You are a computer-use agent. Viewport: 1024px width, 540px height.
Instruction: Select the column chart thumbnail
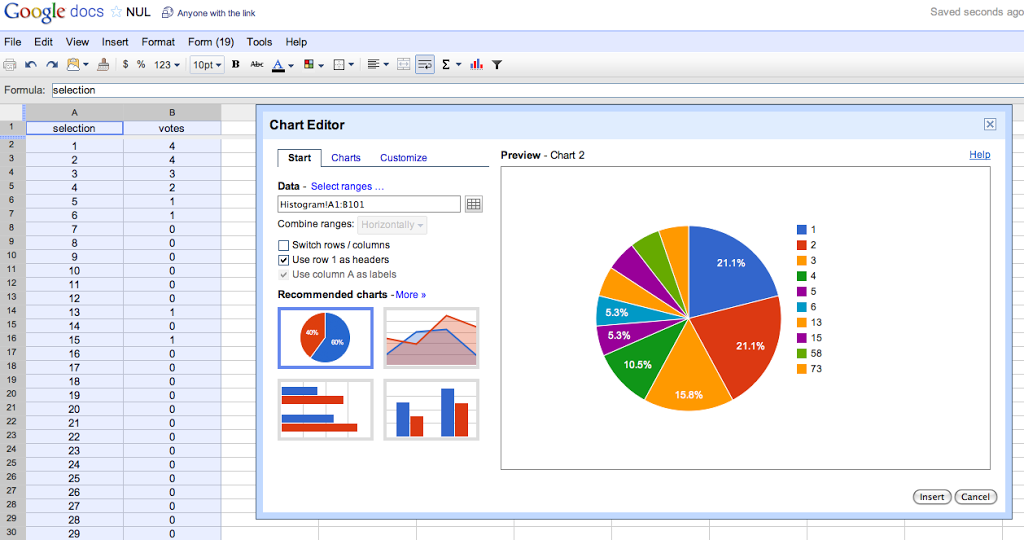pos(431,410)
